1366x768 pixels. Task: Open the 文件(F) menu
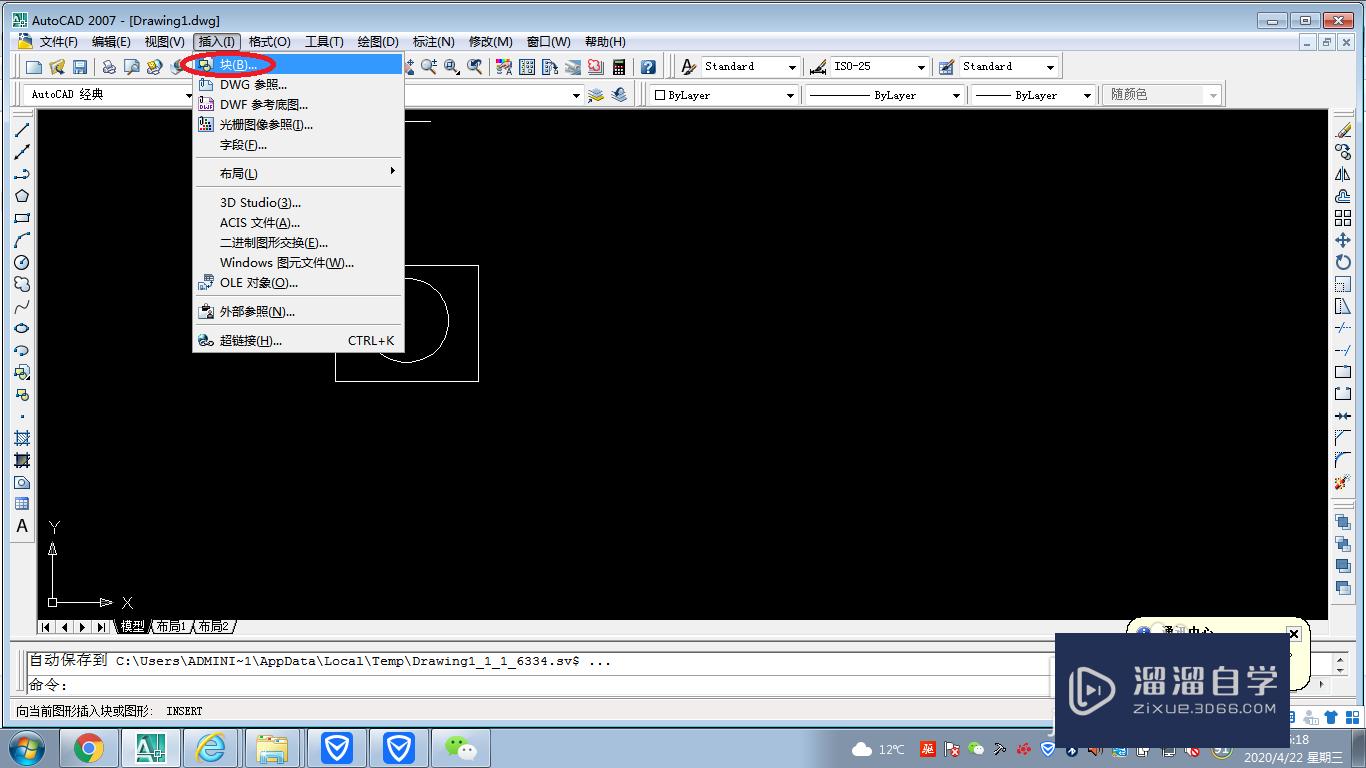point(58,41)
